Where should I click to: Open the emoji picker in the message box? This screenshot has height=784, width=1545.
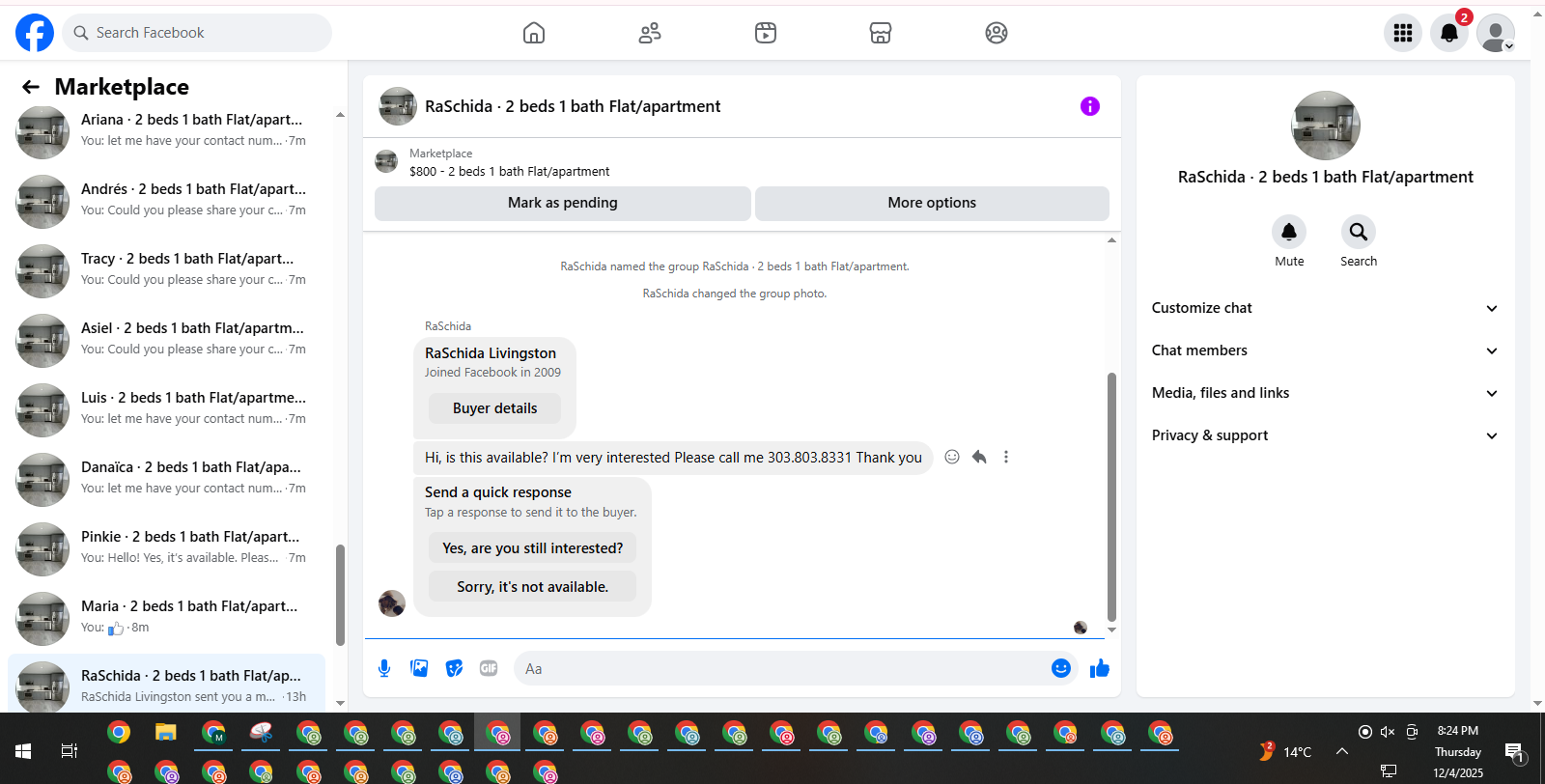1061,668
